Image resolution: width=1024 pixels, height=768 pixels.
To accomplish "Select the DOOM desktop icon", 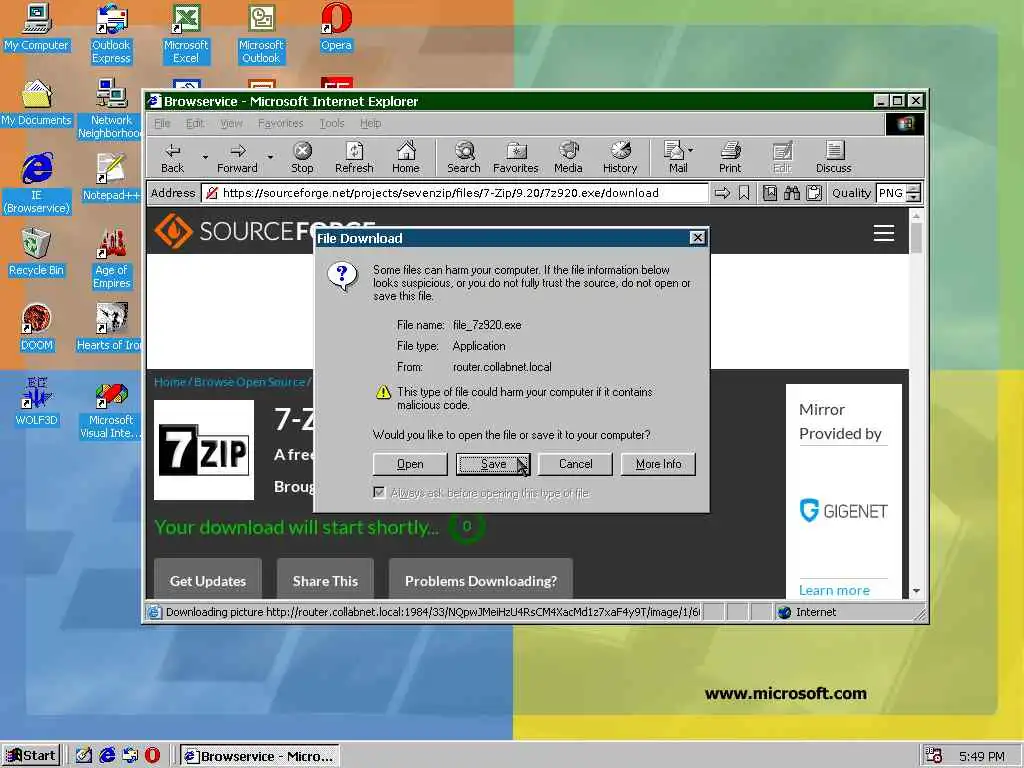I will (x=36, y=328).
